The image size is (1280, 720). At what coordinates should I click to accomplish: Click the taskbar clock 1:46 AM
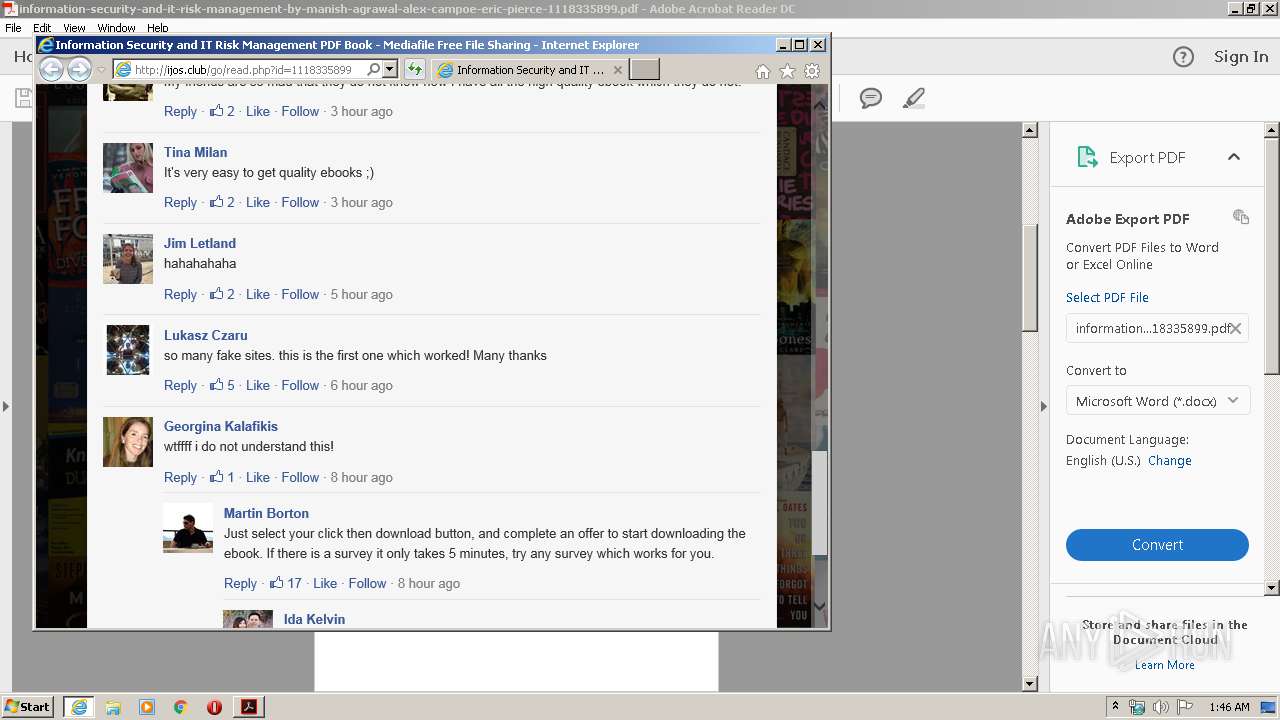(x=1229, y=707)
